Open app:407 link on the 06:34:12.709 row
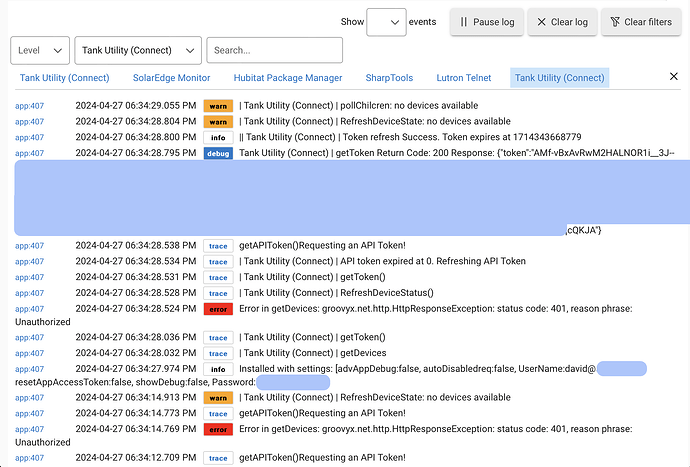The height and width of the screenshot is (467, 690). point(29,458)
